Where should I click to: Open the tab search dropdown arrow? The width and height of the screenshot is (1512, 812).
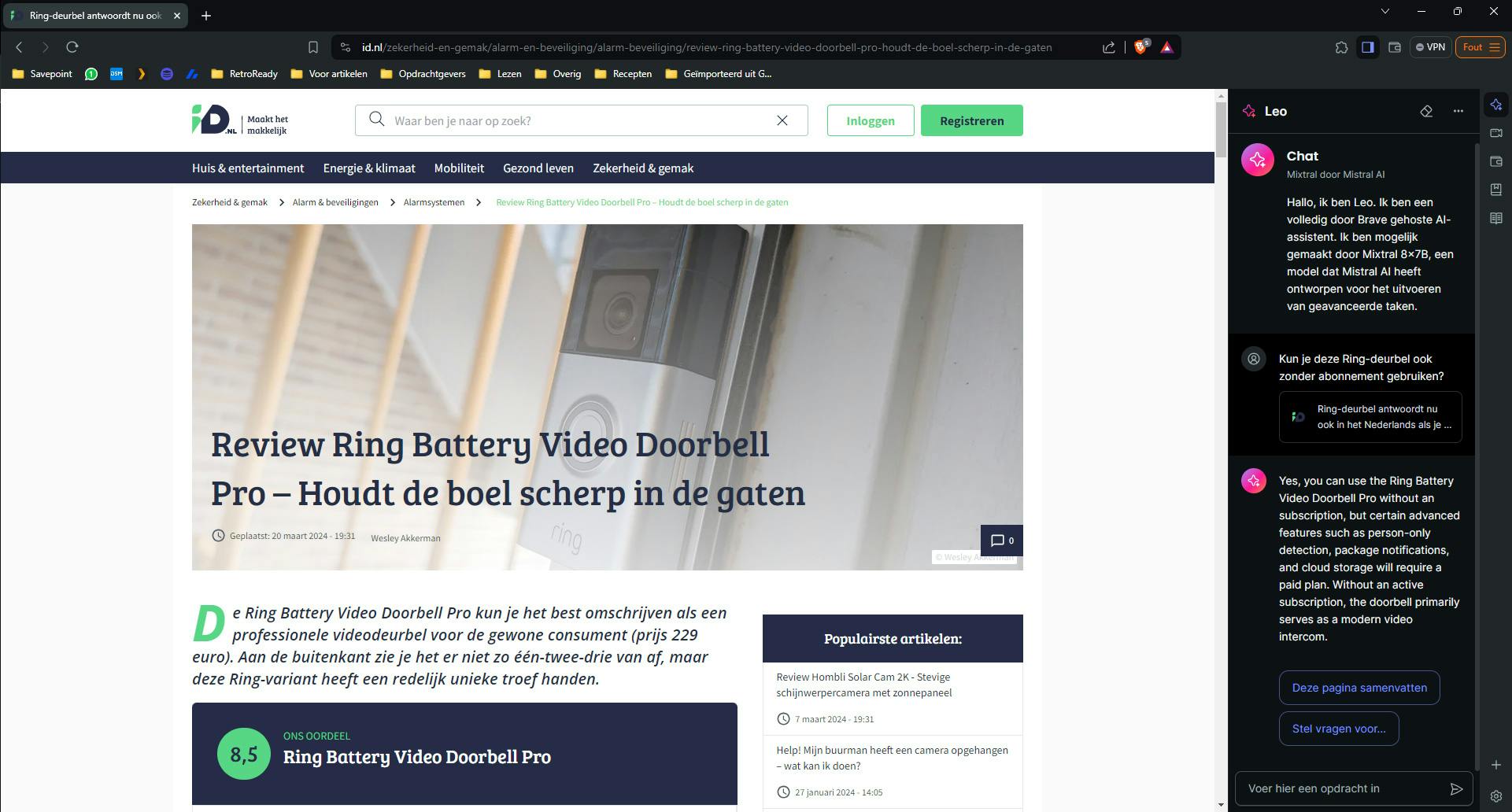click(1385, 12)
